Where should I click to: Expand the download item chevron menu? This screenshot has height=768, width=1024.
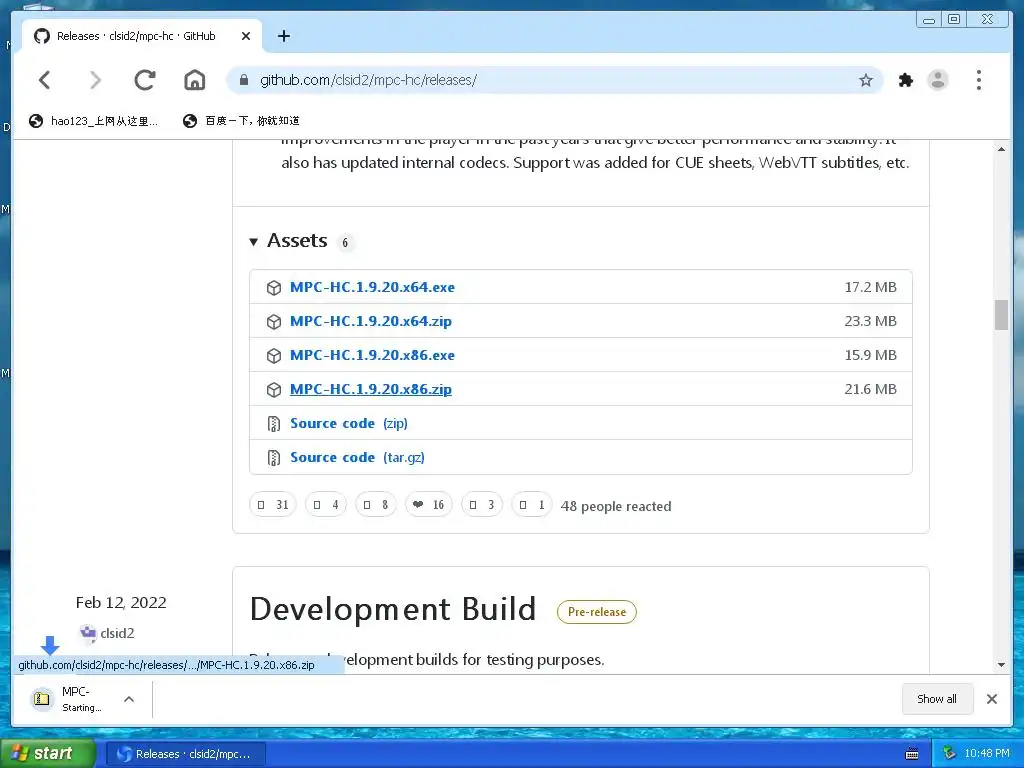point(129,699)
